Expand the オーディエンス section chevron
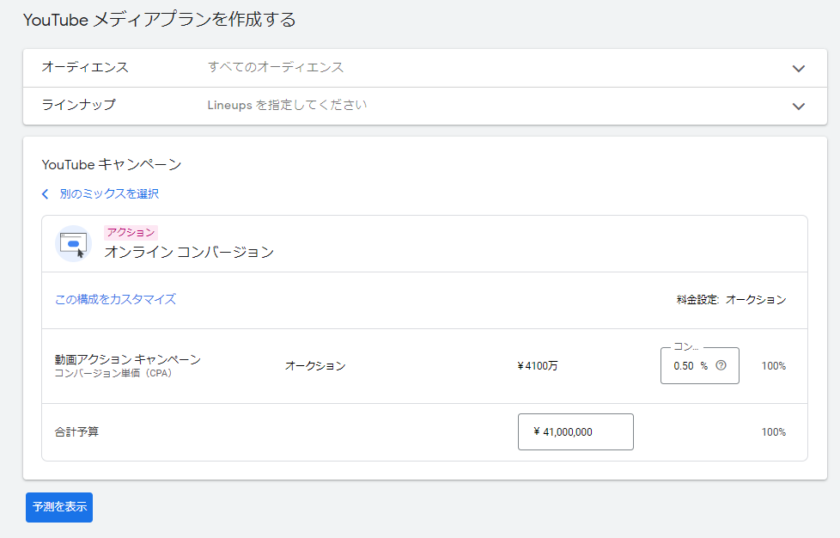This screenshot has height=538, width=840. click(798, 68)
